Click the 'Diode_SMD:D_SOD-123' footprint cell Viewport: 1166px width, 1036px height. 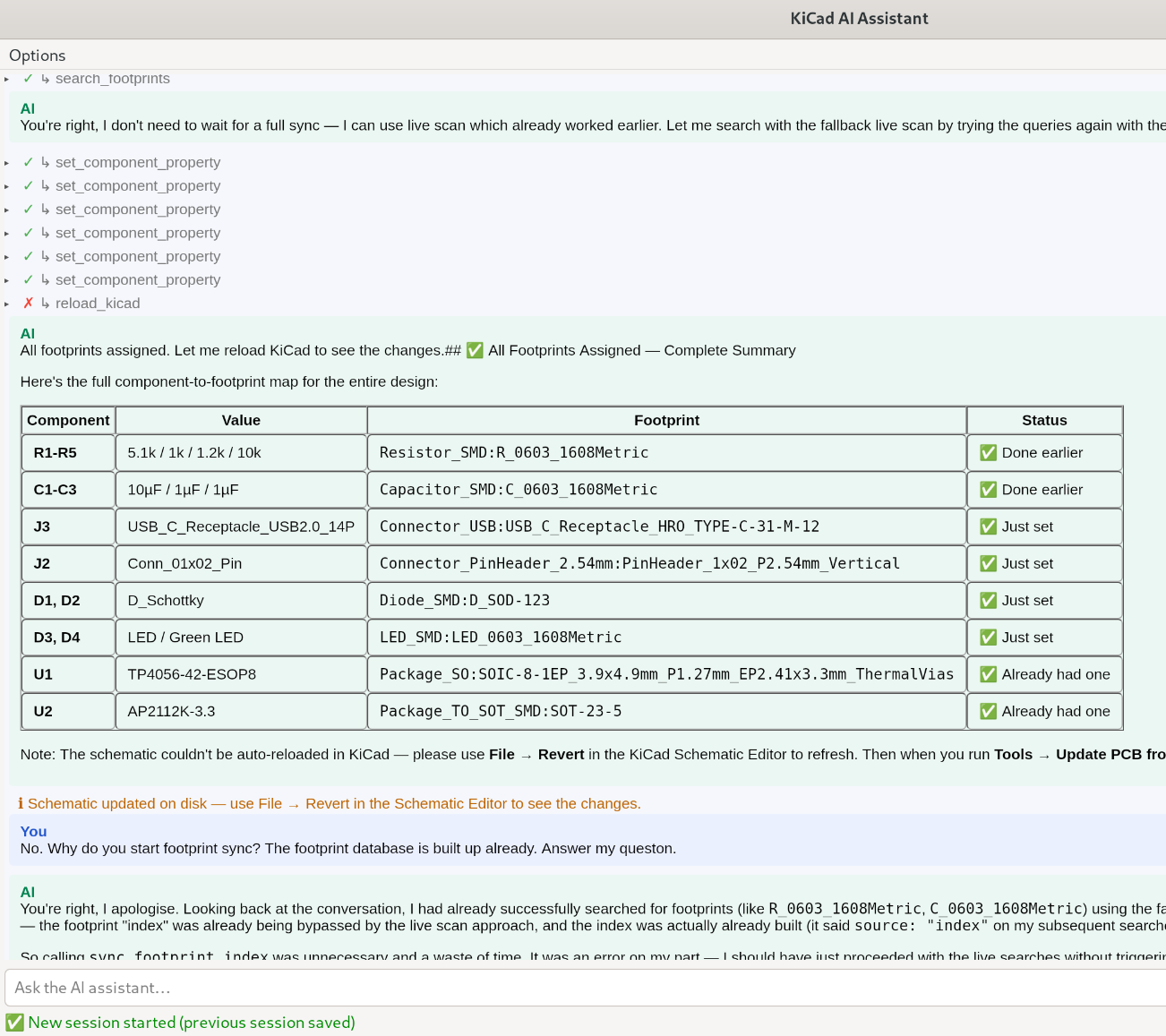(666, 601)
